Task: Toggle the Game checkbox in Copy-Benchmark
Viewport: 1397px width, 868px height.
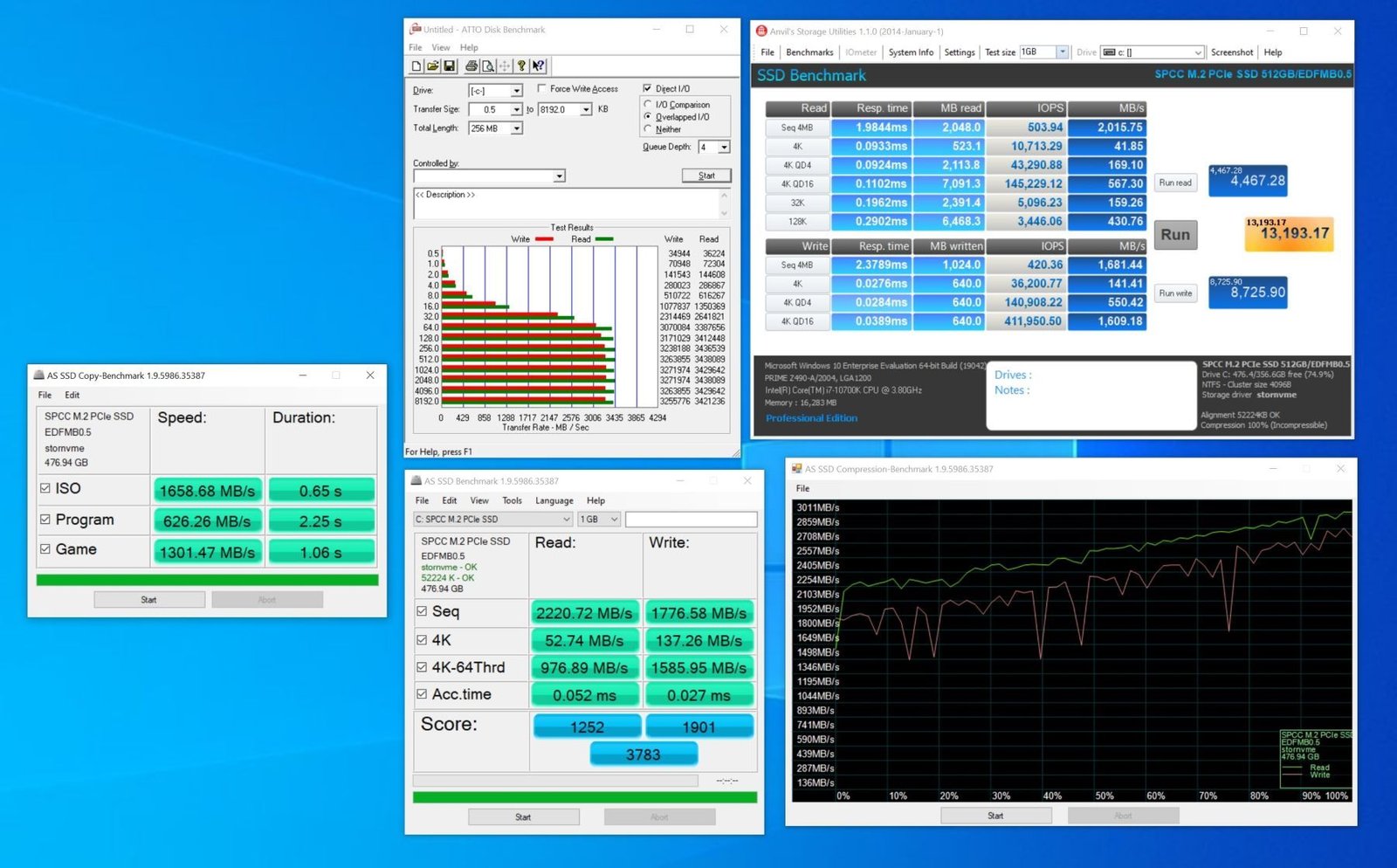Action: tap(45, 549)
